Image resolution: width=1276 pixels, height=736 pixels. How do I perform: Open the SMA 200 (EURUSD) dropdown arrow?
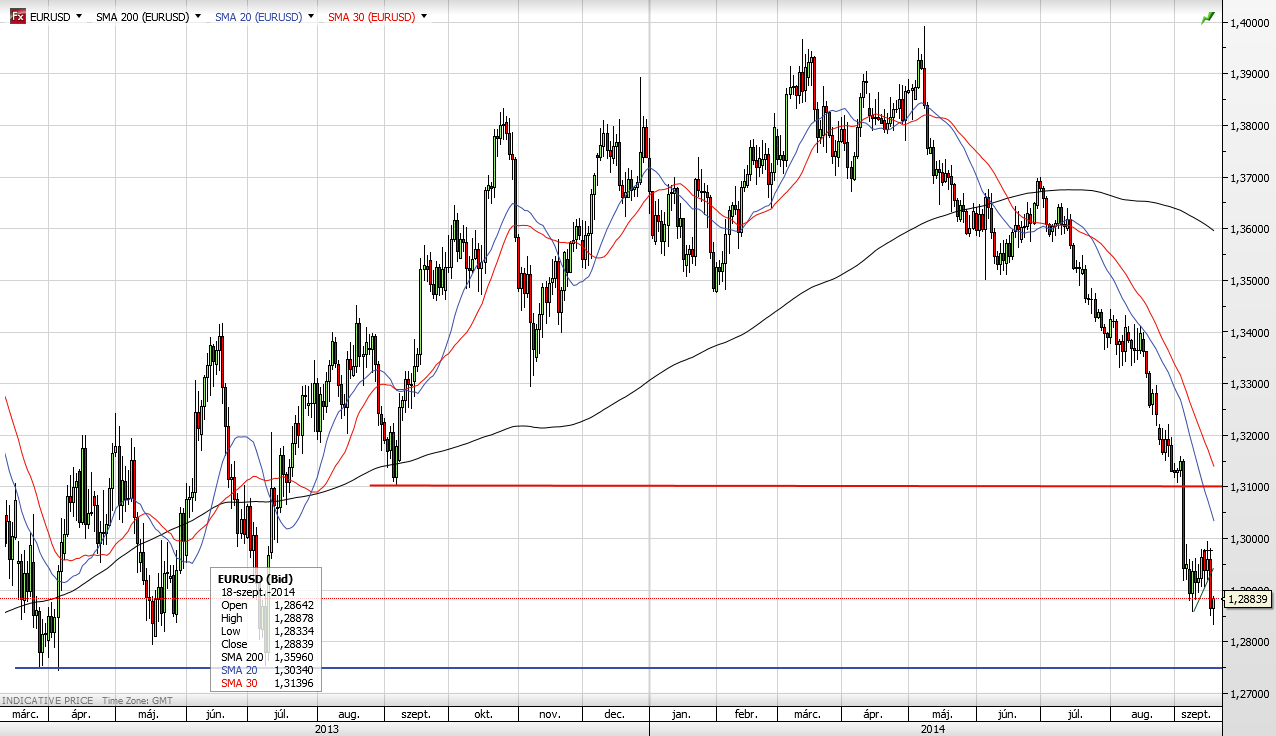click(198, 17)
